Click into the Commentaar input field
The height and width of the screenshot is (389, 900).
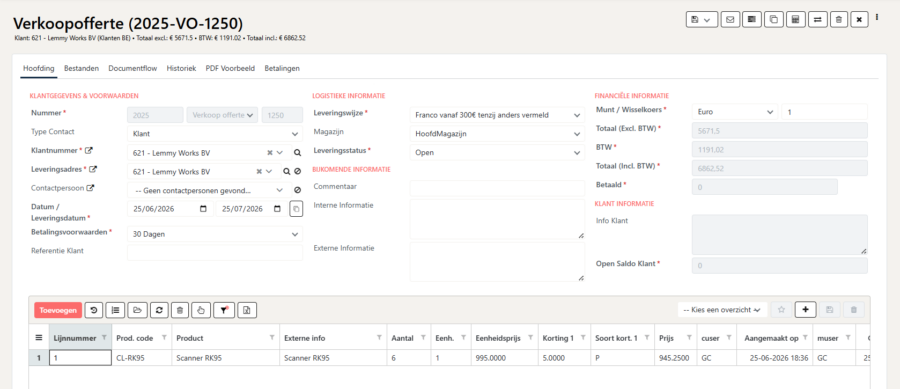pyautogui.click(x=497, y=188)
